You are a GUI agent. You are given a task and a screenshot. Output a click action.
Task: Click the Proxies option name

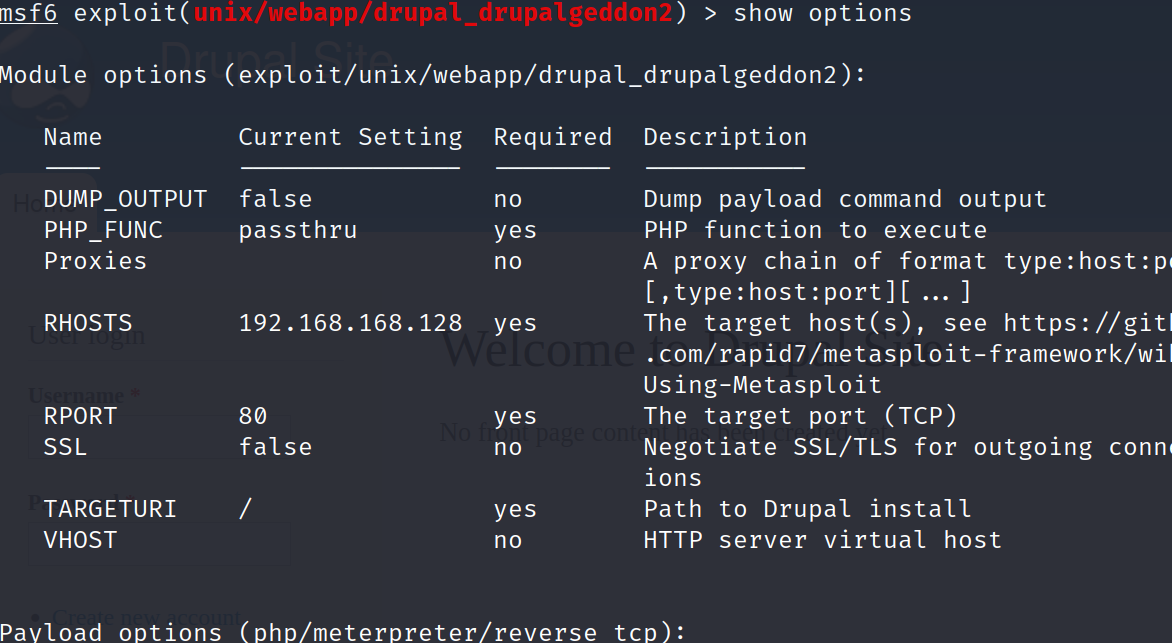tap(95, 262)
